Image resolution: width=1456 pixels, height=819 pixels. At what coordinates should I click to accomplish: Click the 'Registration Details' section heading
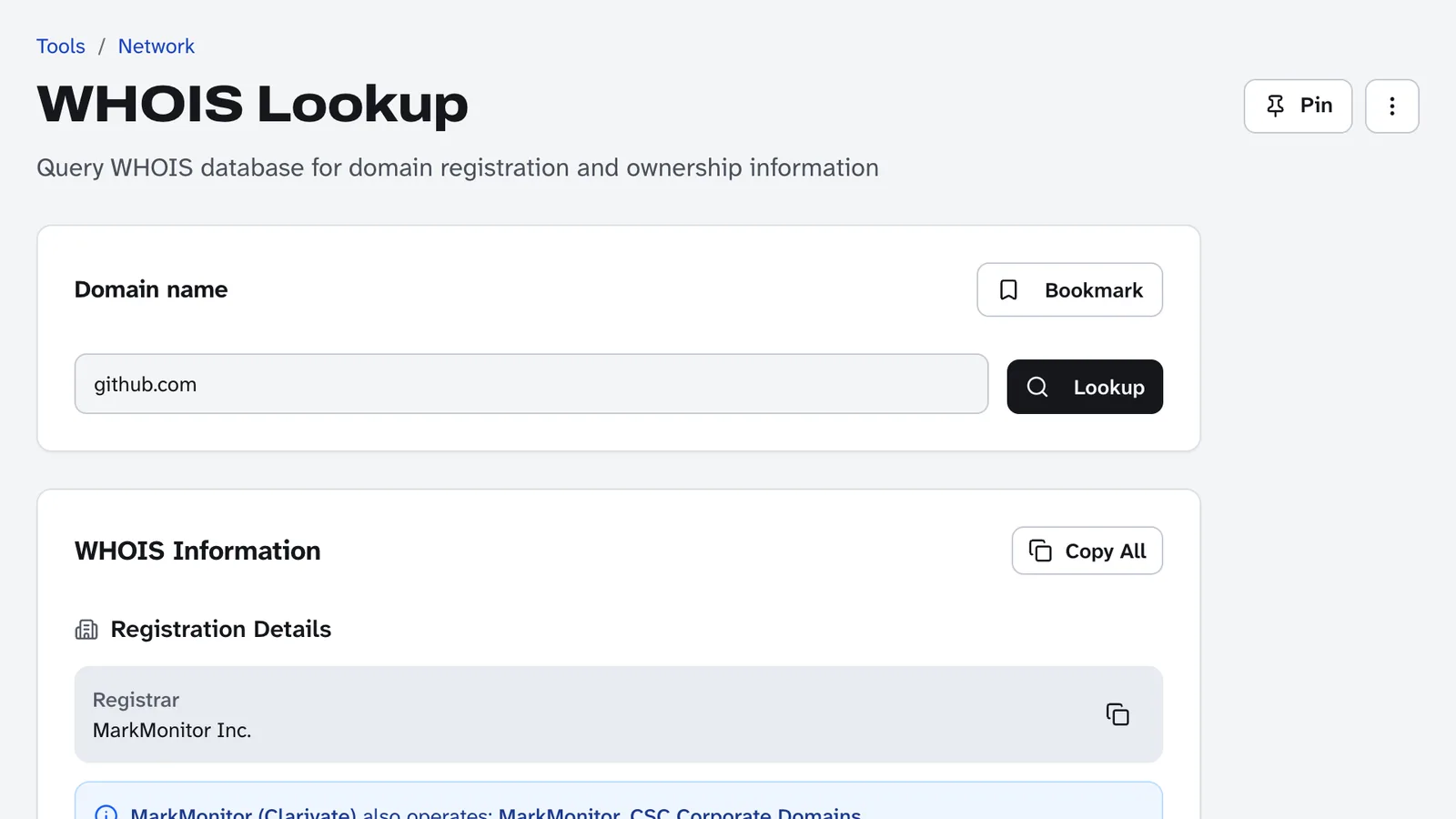[221, 630]
